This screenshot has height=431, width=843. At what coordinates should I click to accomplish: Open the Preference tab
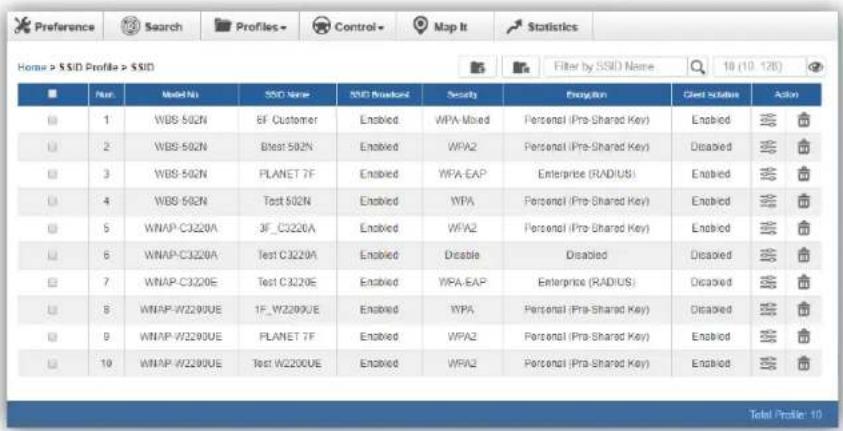pyautogui.click(x=54, y=26)
